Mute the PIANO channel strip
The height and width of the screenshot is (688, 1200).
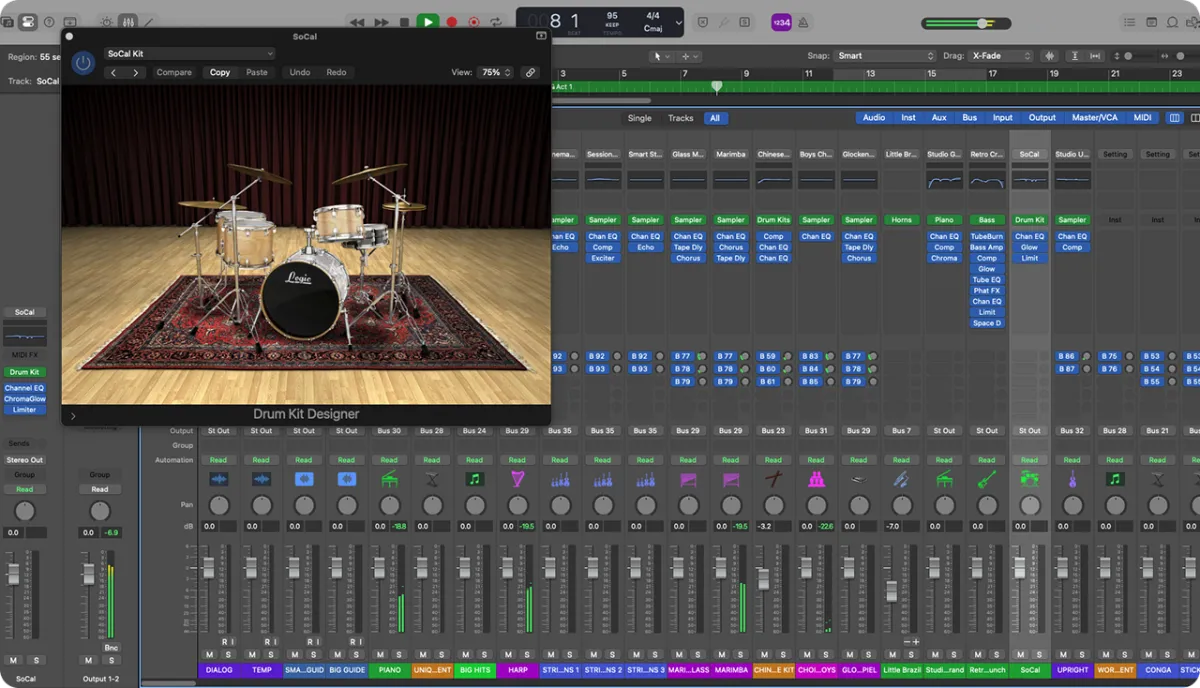click(x=381, y=655)
